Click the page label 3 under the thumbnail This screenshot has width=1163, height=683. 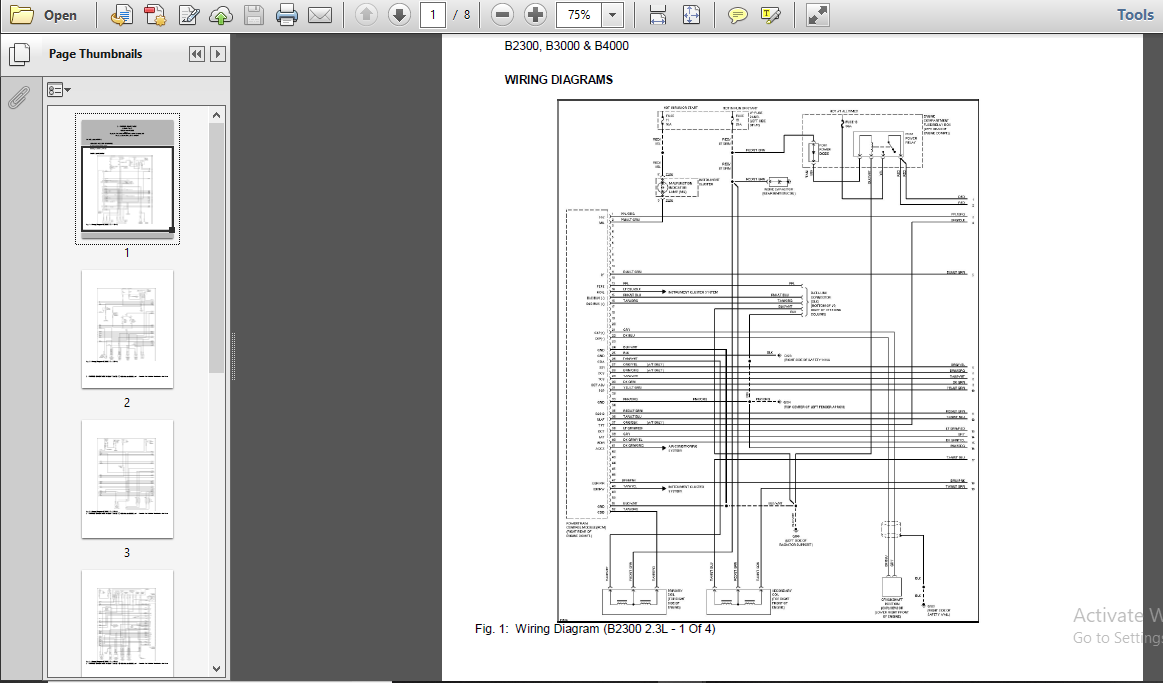(127, 552)
